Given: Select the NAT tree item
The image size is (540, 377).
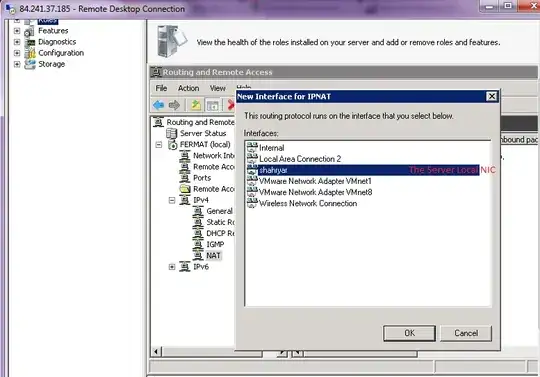Looking at the screenshot, I should pos(213,255).
